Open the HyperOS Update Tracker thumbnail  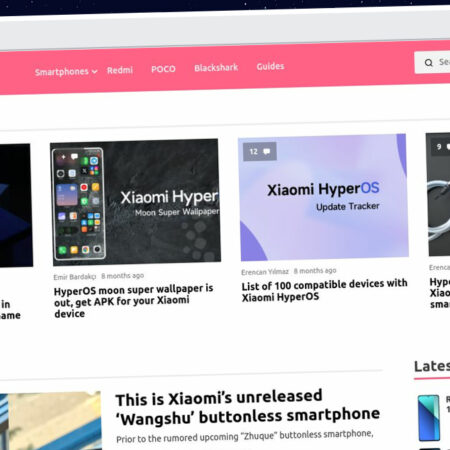[323, 197]
